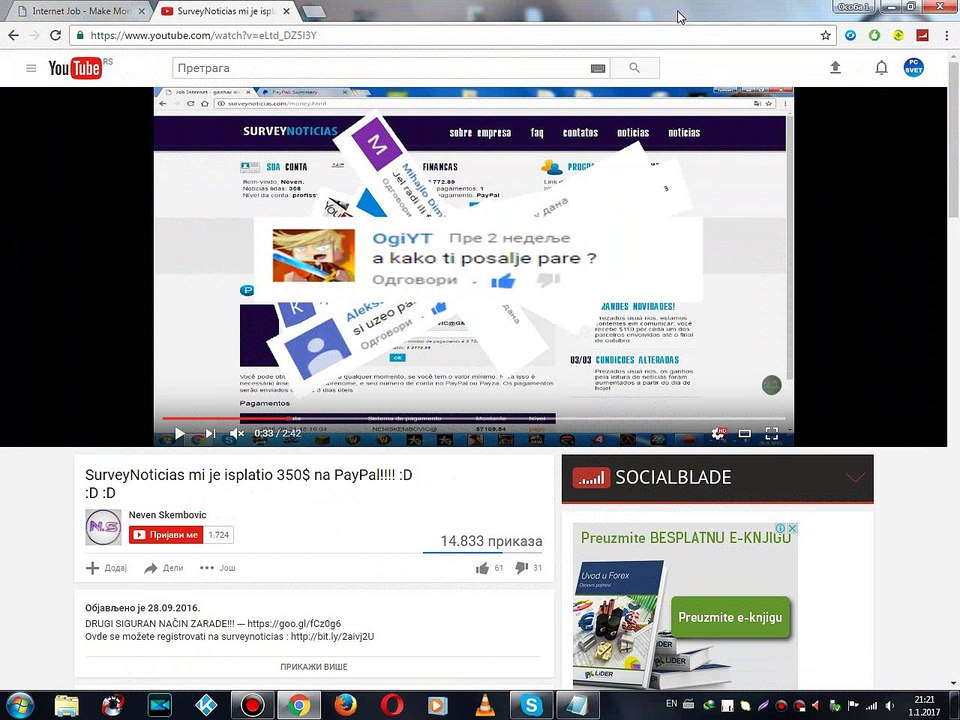Screen dimensions: 960x720
Task: Open the Windows Start button
Action: click(20, 705)
